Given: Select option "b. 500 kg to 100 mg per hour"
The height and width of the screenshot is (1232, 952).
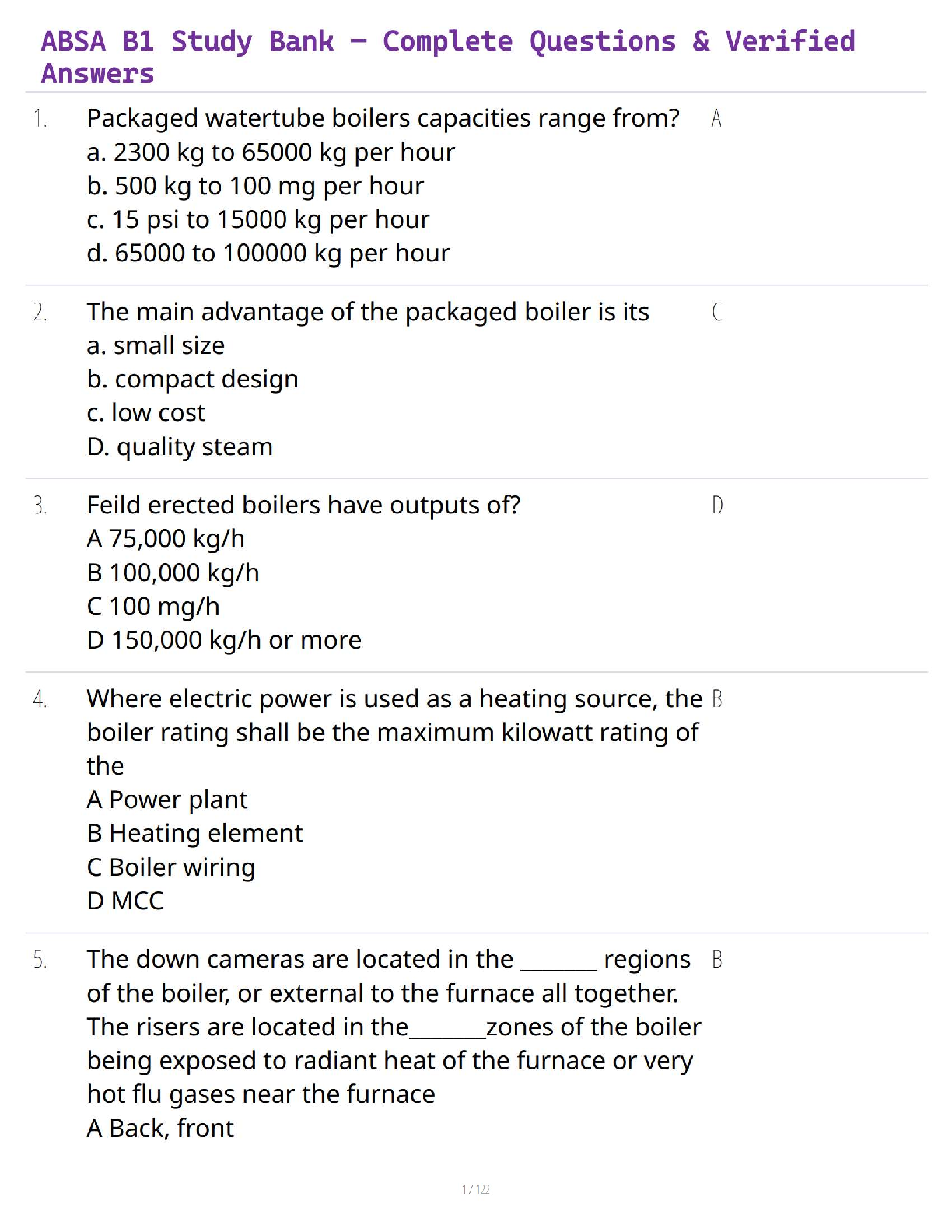Looking at the screenshot, I should coord(255,186).
